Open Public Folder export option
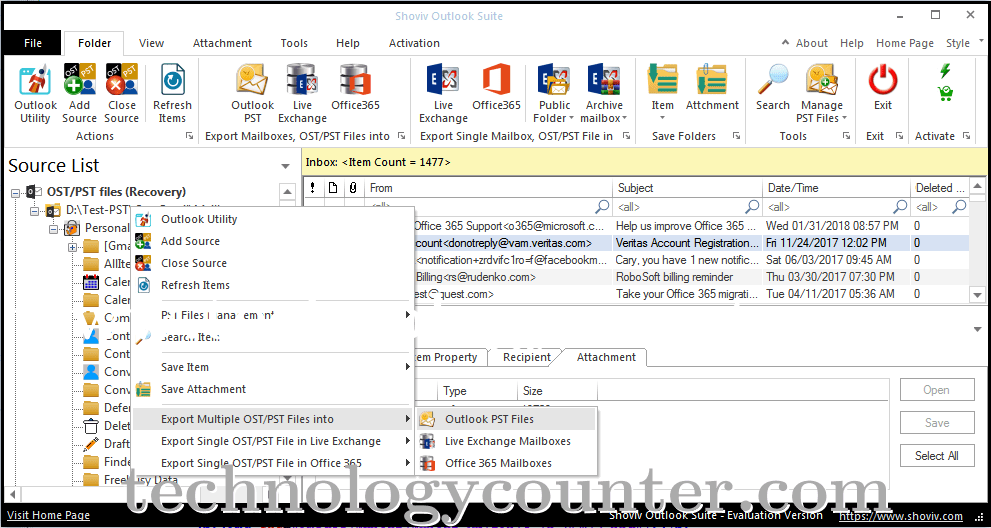This screenshot has height=528, width=991. point(554,94)
